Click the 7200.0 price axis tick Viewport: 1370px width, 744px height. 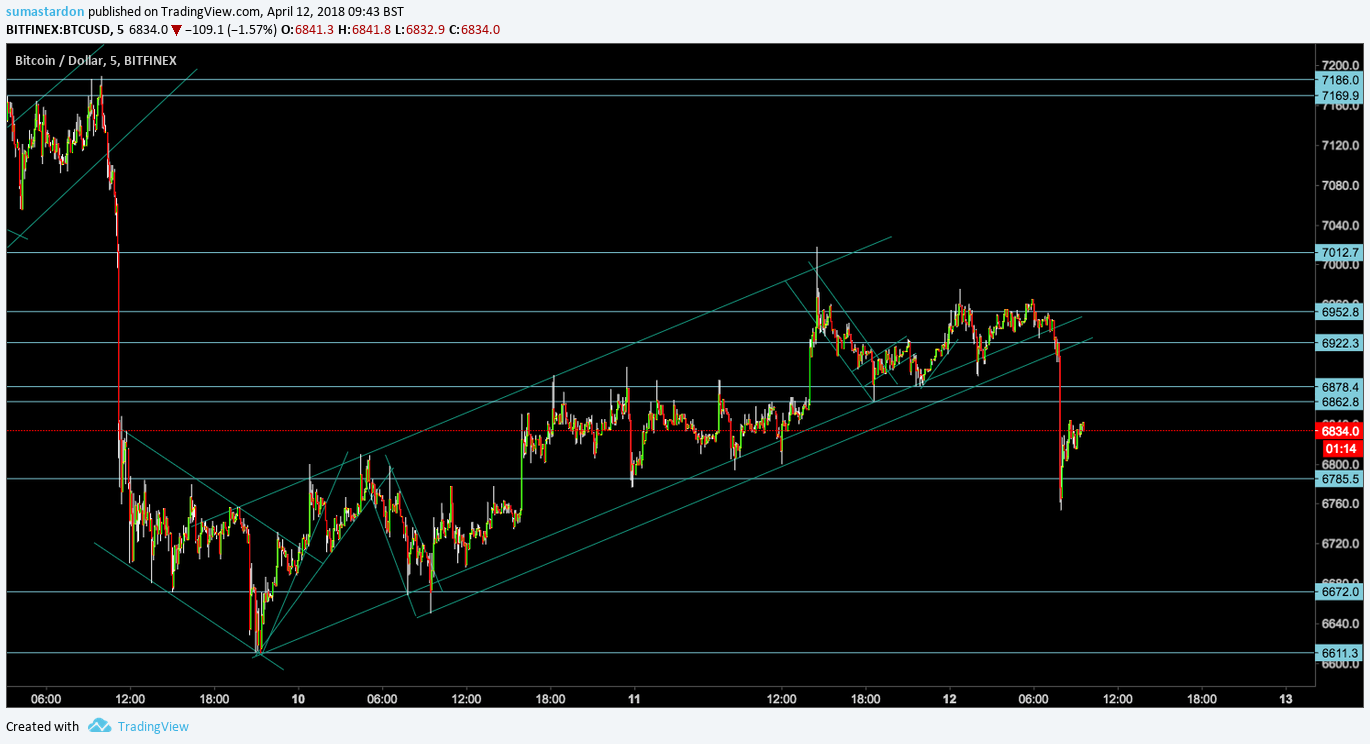pyautogui.click(x=1340, y=65)
